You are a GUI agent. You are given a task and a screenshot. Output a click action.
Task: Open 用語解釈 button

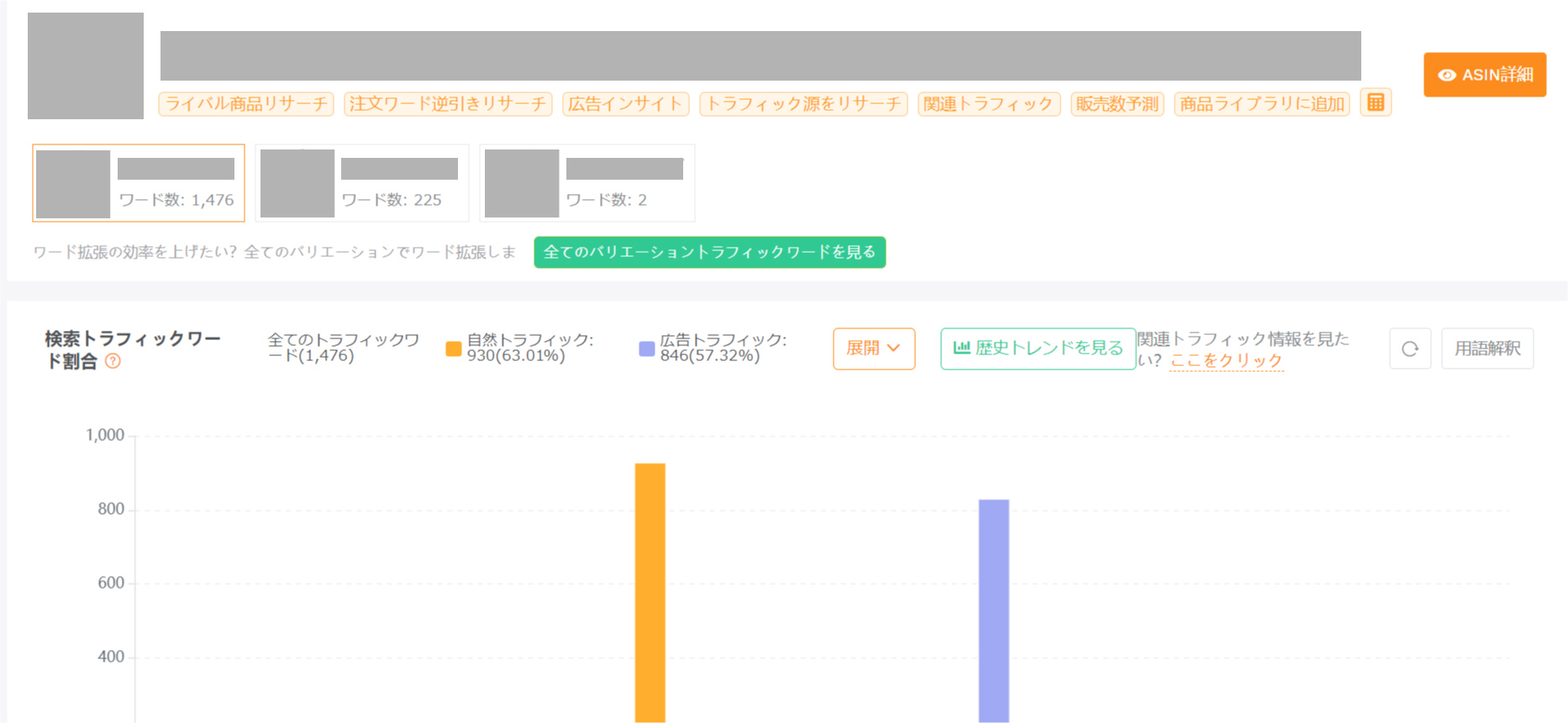pyautogui.click(x=1487, y=348)
